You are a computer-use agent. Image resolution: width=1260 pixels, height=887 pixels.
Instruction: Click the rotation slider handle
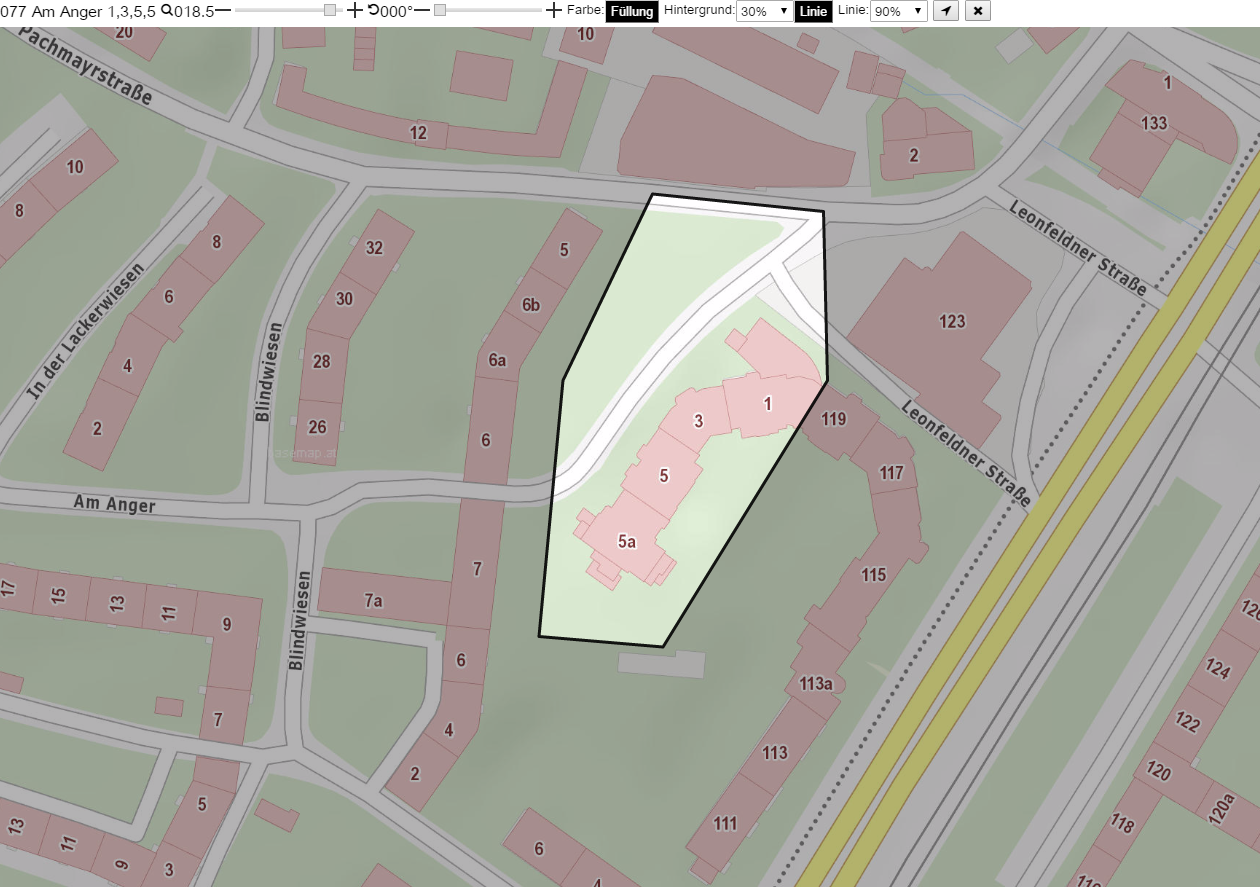(440, 10)
